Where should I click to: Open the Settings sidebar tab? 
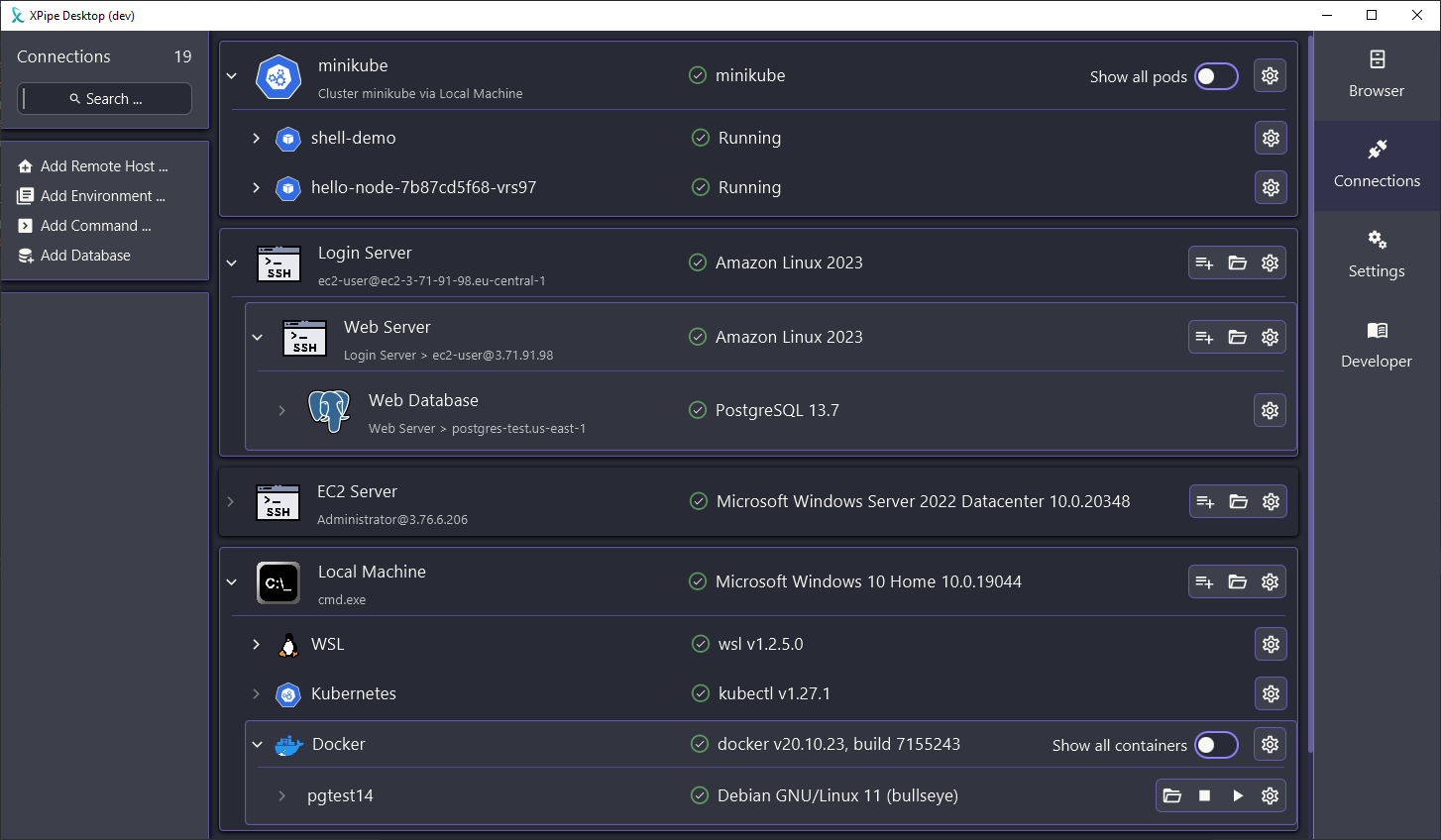(x=1377, y=255)
